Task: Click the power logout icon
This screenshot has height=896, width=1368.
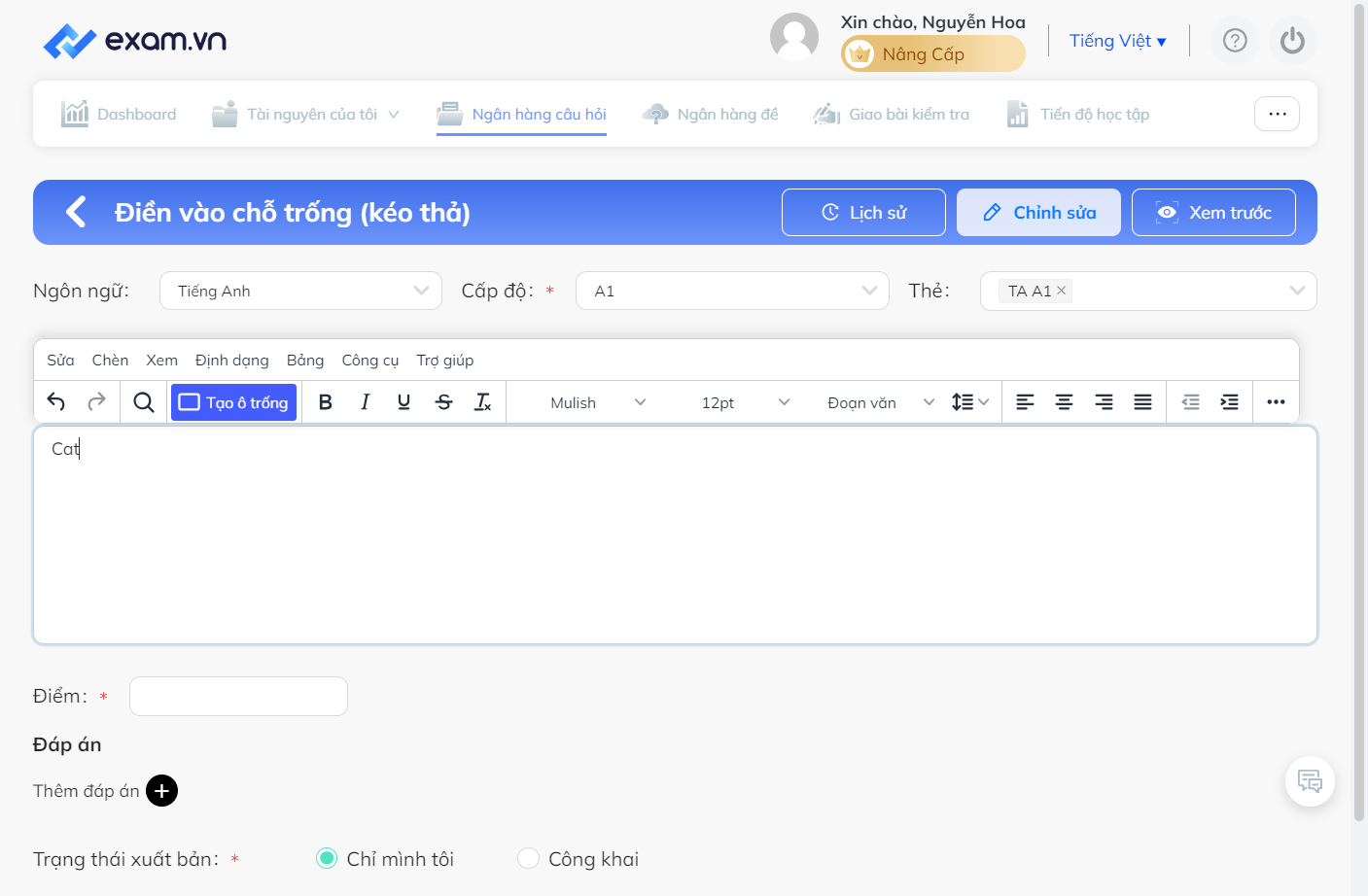Action: click(x=1292, y=41)
